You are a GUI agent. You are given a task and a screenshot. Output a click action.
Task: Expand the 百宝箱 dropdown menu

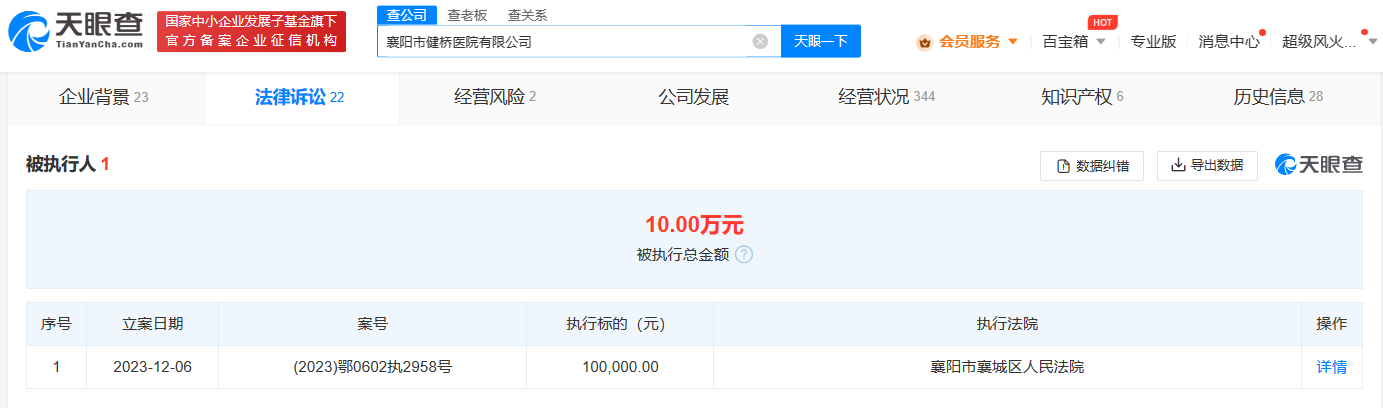(1074, 42)
